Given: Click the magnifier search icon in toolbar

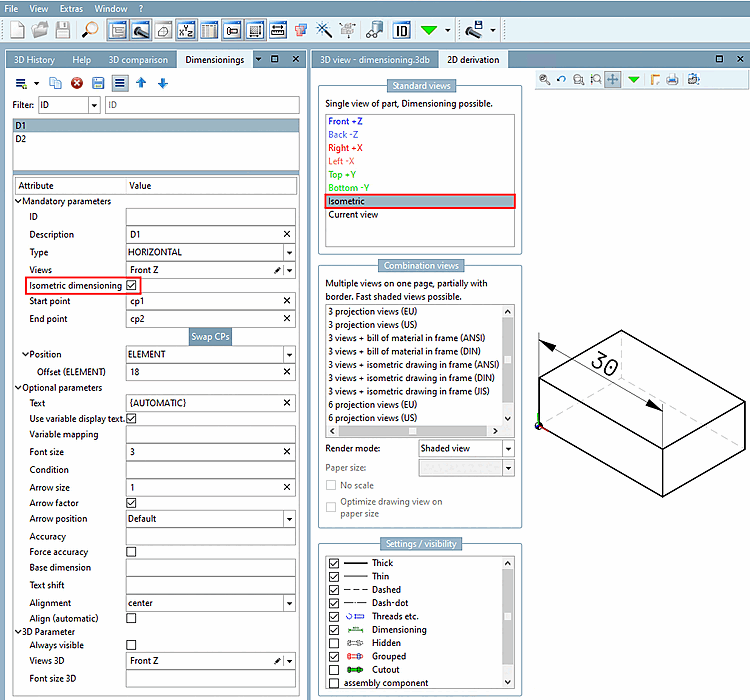Looking at the screenshot, I should point(89,30).
